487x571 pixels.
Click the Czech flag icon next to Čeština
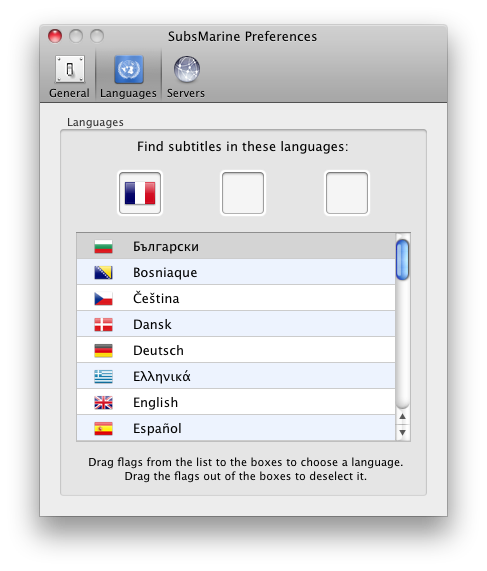coord(103,299)
